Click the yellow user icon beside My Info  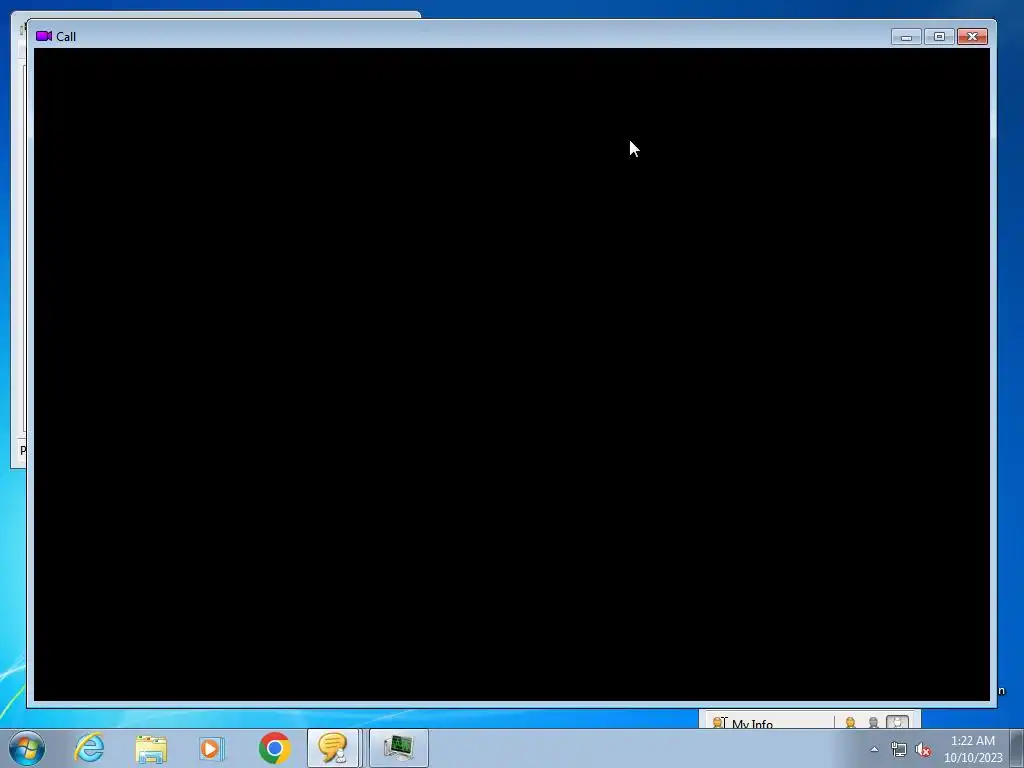click(850, 722)
